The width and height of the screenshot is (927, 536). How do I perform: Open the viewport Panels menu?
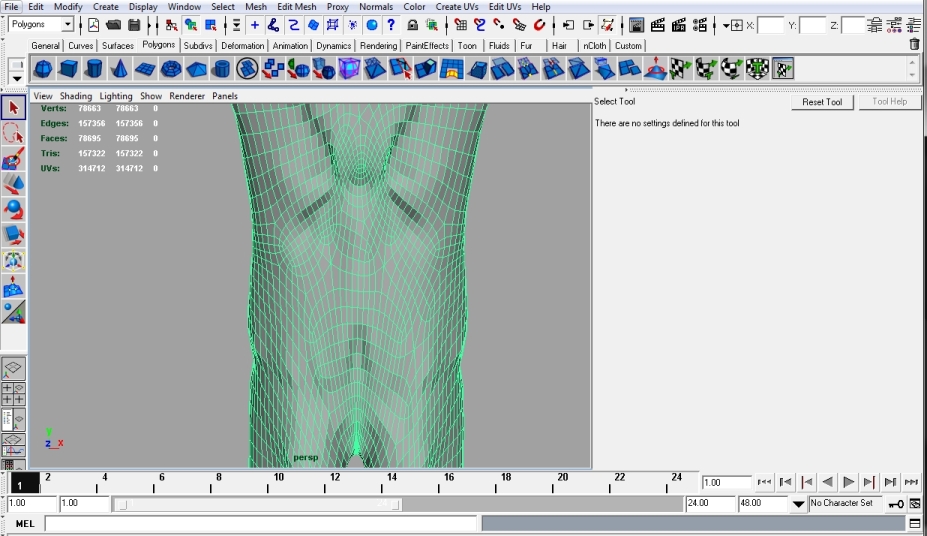pyautogui.click(x=225, y=96)
